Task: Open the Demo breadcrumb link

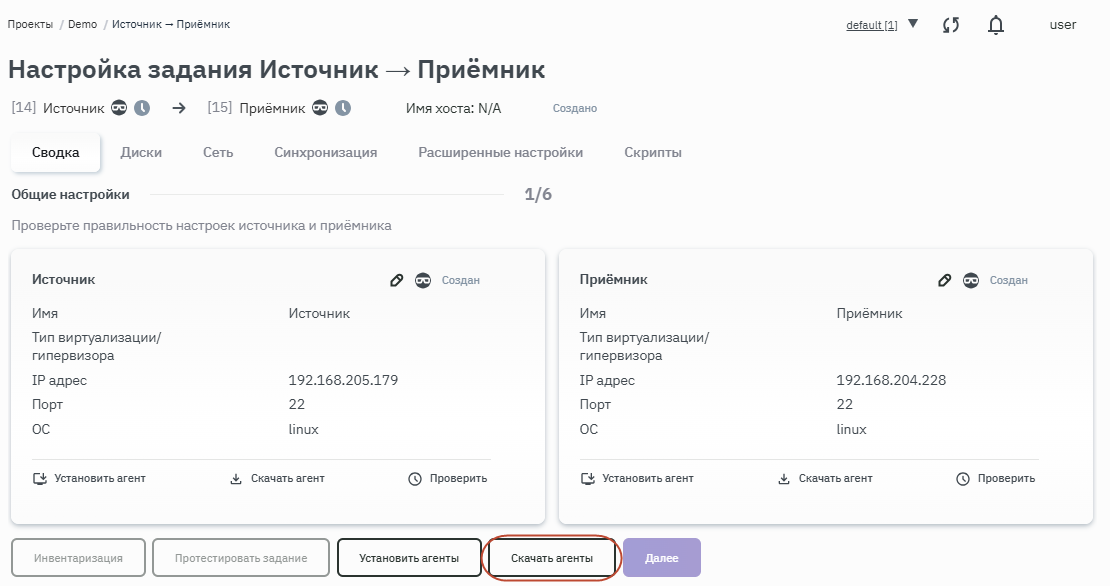Action: click(x=82, y=24)
